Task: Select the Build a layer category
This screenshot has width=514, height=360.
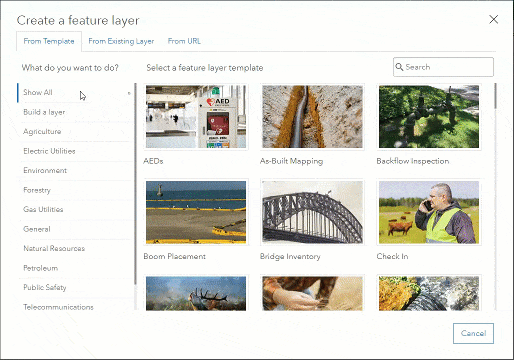Action: click(x=75, y=112)
